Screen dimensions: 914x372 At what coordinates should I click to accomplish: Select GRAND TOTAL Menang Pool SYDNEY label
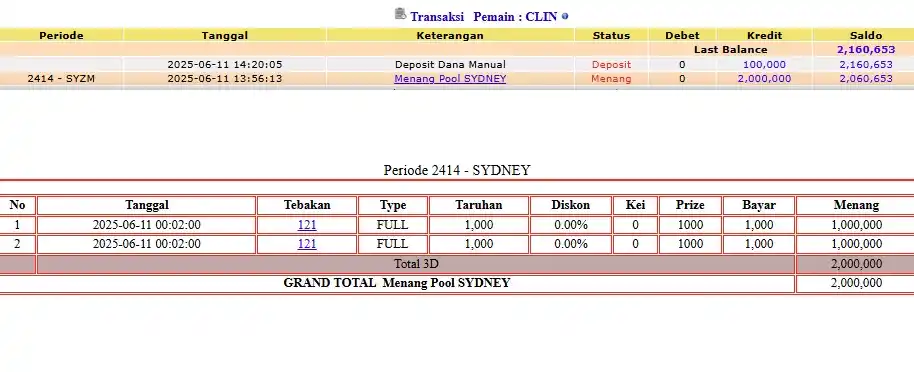[x=396, y=283]
